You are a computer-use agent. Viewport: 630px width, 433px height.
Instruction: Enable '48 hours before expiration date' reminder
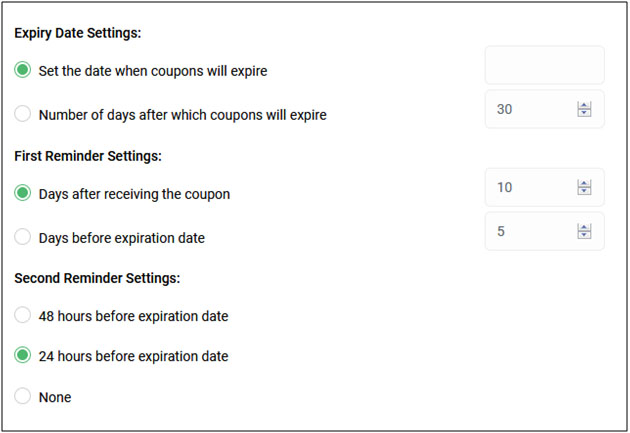(x=22, y=315)
